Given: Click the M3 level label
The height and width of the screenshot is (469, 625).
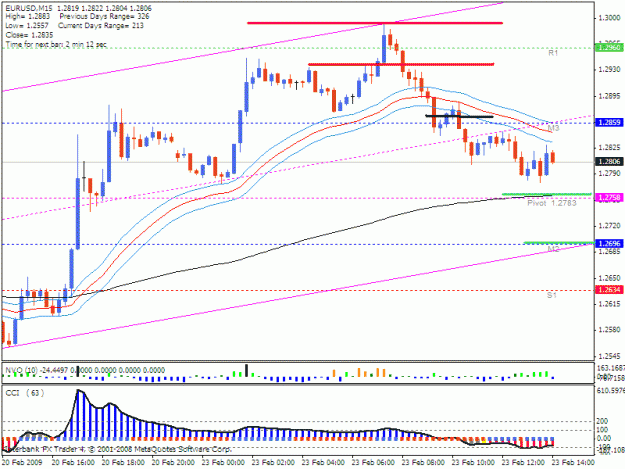Looking at the screenshot, I should coord(553,128).
